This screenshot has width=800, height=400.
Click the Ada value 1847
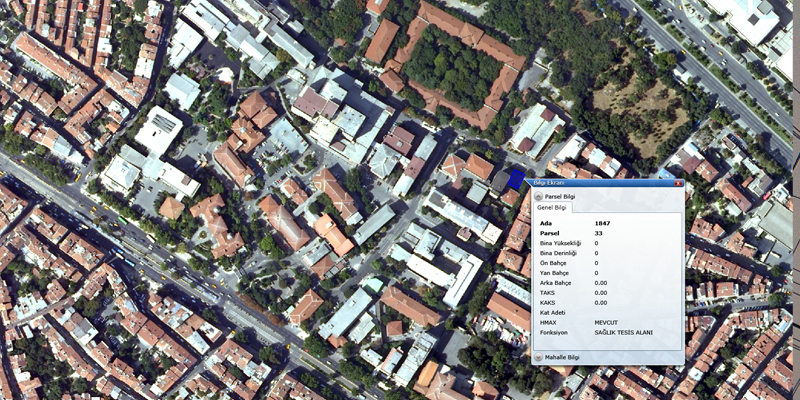(x=602, y=223)
